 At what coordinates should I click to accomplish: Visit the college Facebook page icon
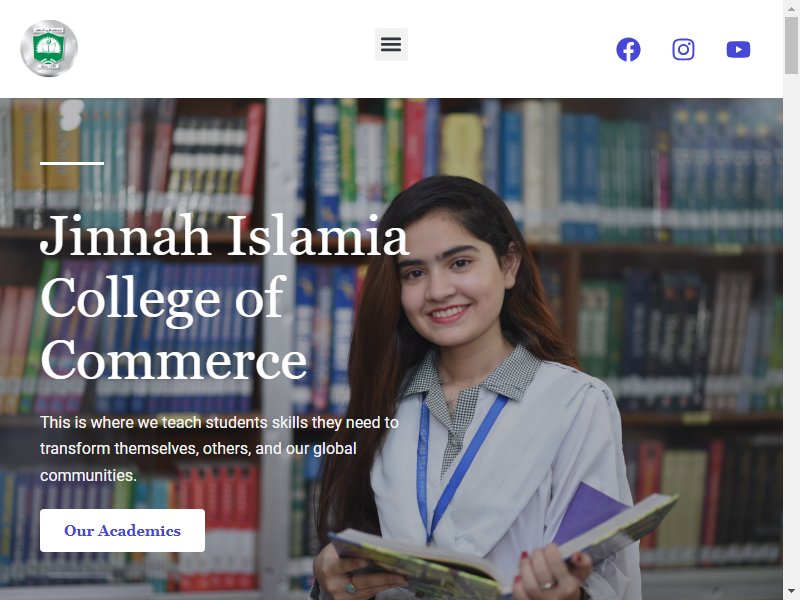[628, 49]
